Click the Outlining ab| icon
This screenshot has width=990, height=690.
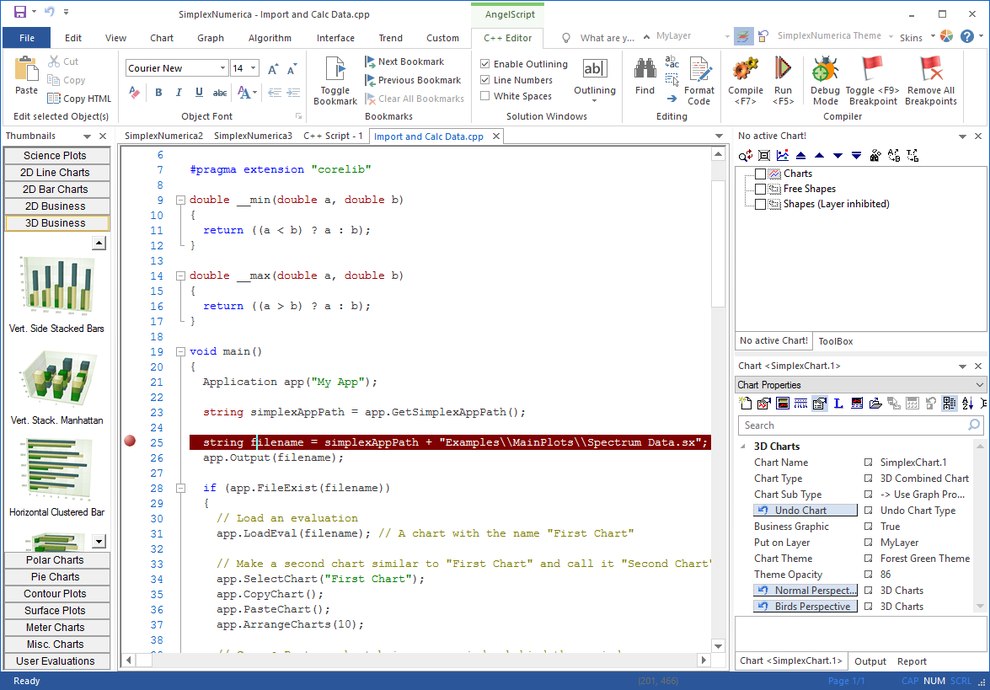(594, 69)
